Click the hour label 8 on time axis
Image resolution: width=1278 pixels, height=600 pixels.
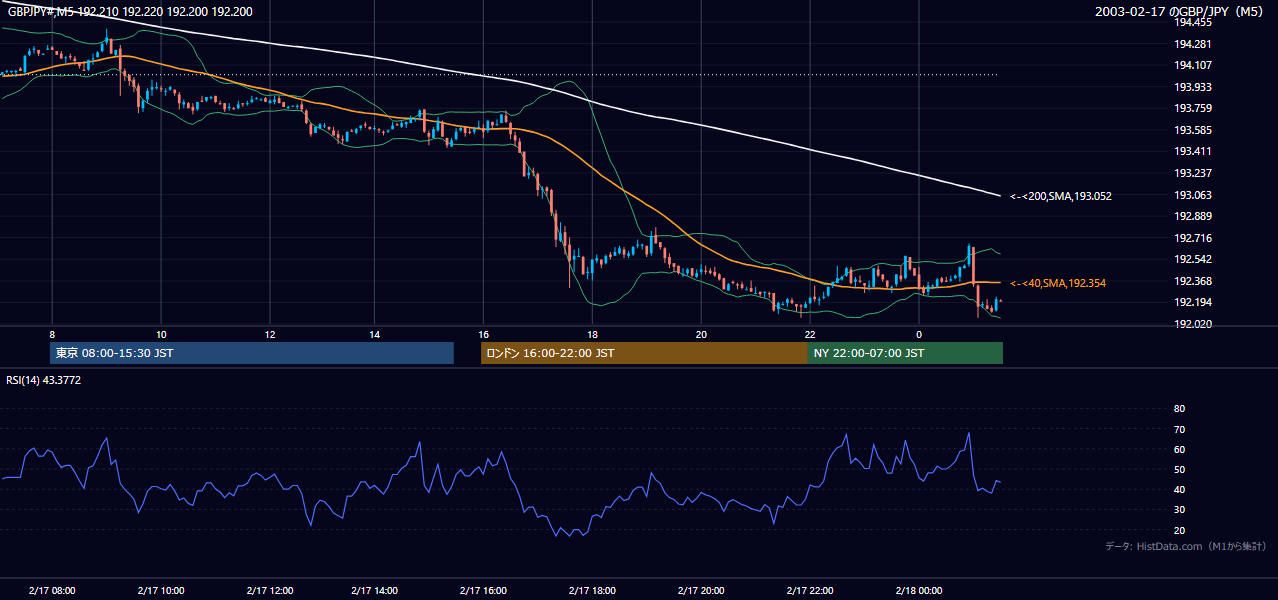[x=52, y=334]
